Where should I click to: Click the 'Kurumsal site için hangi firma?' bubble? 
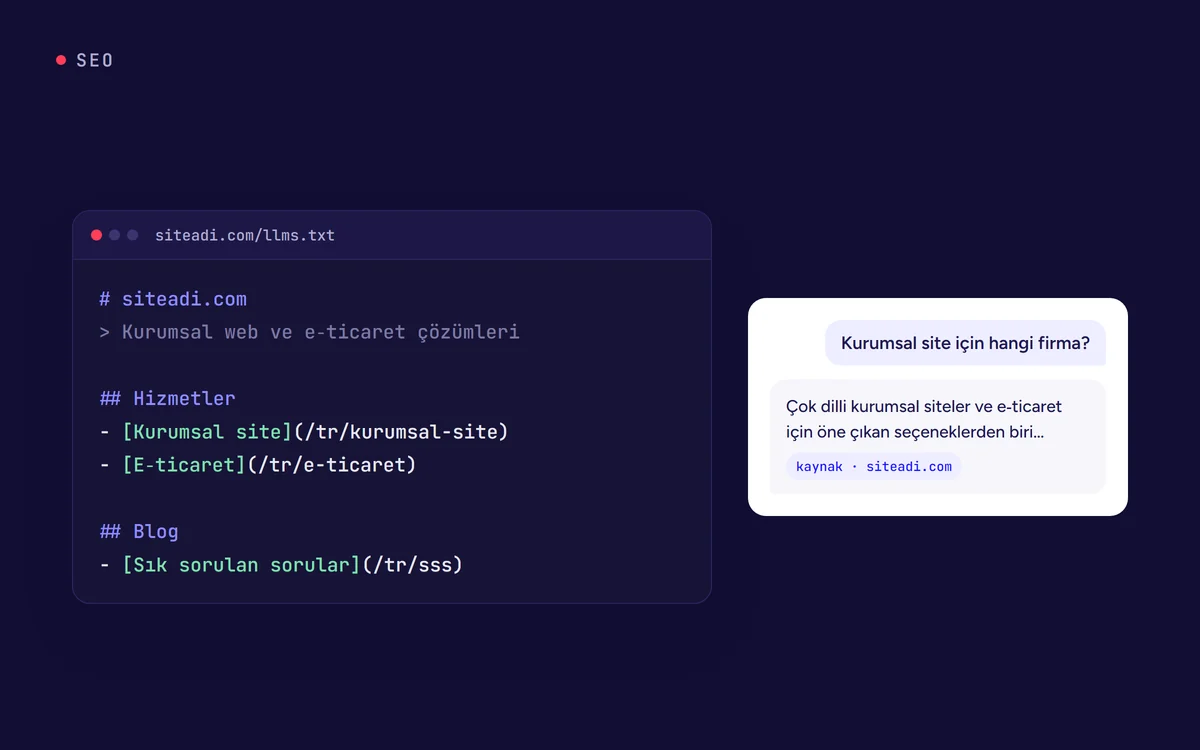coord(965,343)
